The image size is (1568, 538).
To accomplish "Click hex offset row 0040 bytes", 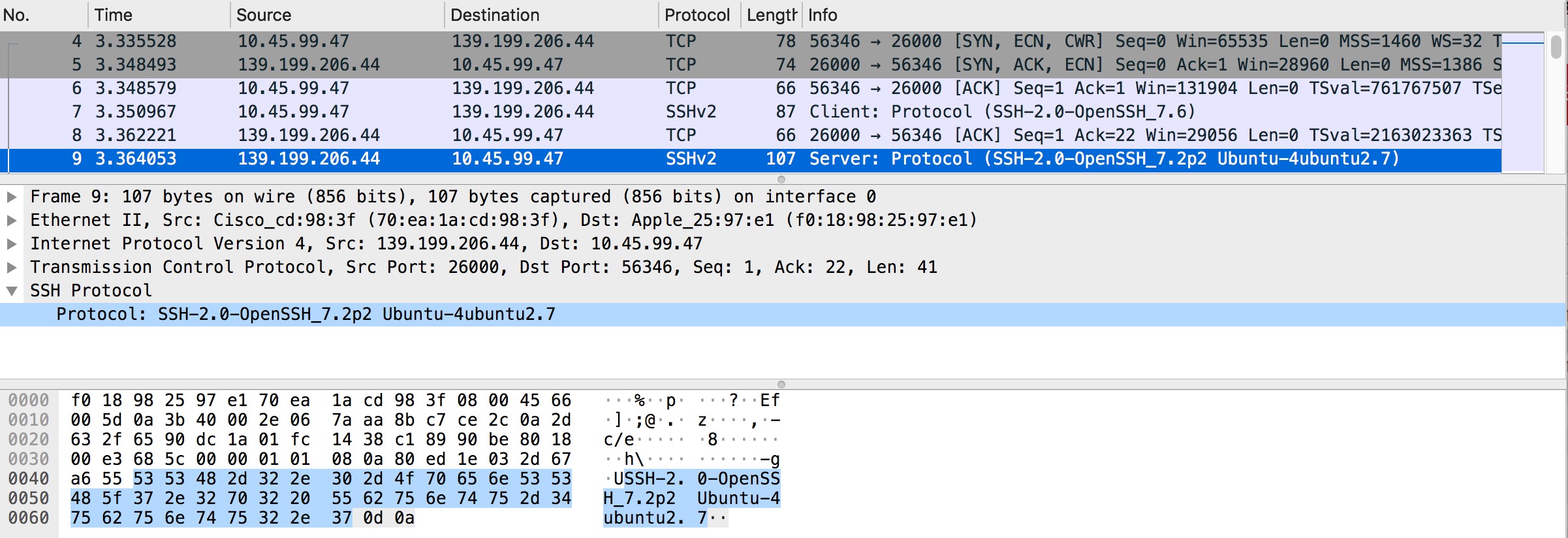I will coord(320,479).
